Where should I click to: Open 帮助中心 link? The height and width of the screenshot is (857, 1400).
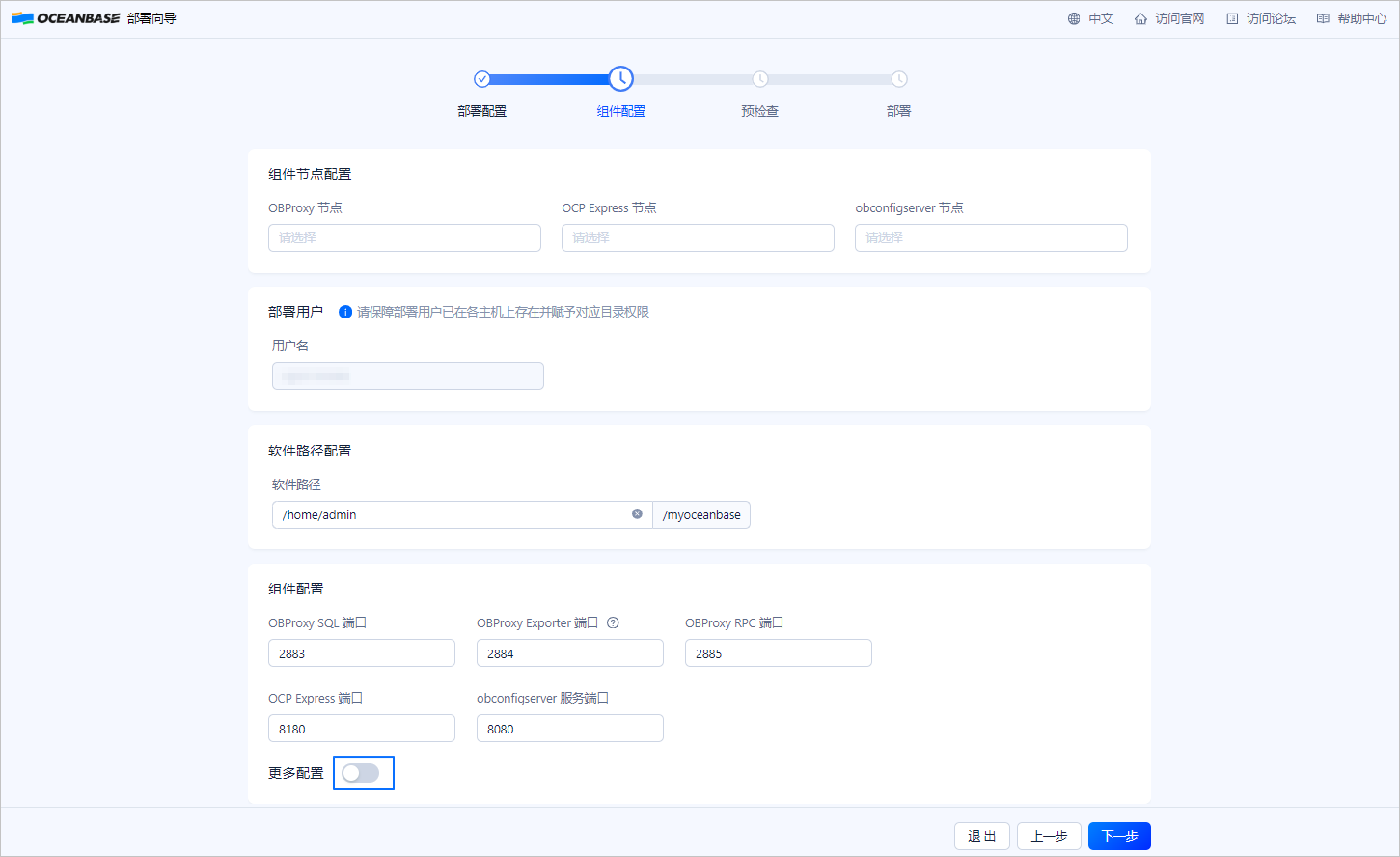pos(1362,18)
